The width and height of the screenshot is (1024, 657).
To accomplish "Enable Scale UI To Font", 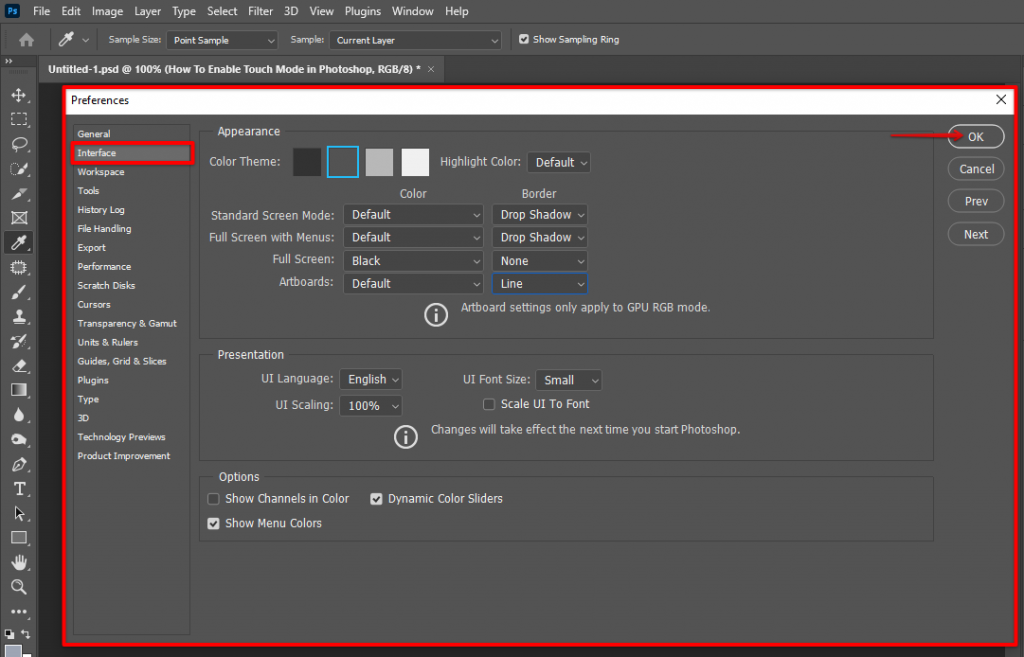I will (489, 404).
